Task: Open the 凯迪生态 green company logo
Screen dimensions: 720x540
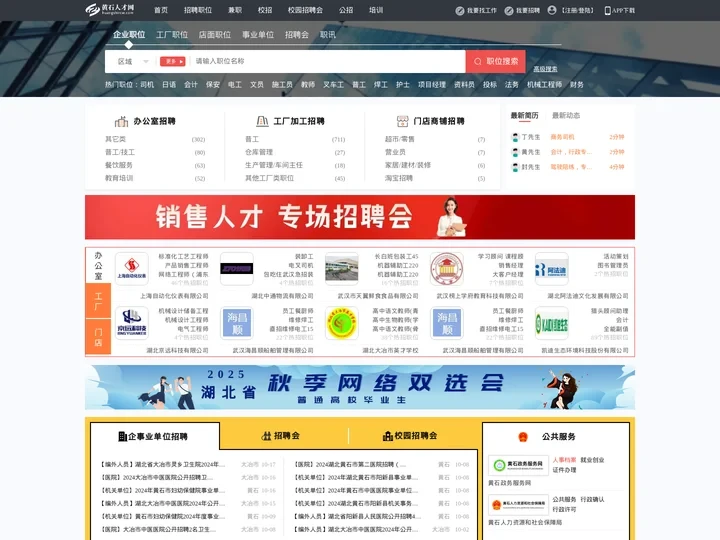Action: pos(551,323)
